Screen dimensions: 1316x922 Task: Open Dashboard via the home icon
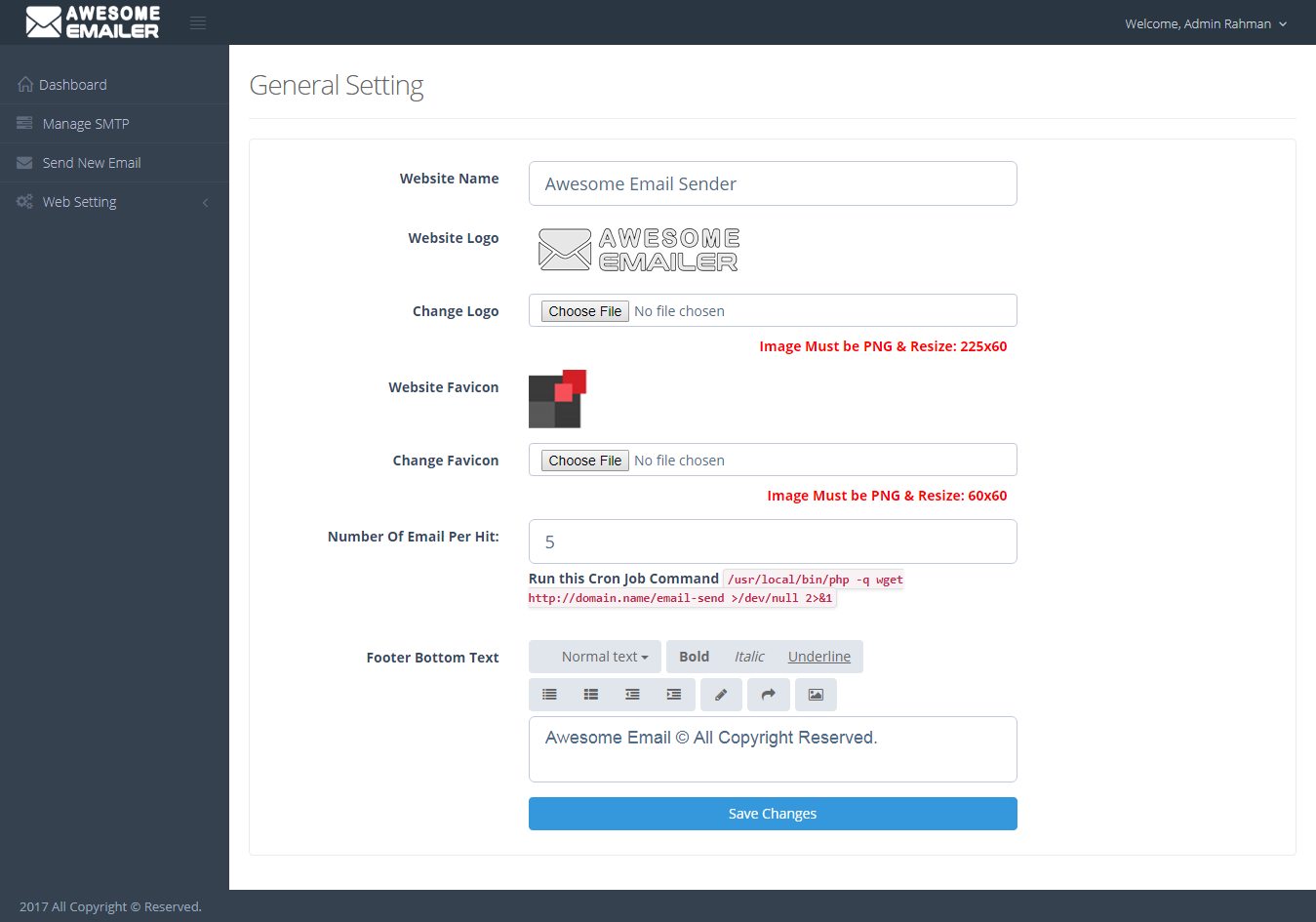pos(24,84)
